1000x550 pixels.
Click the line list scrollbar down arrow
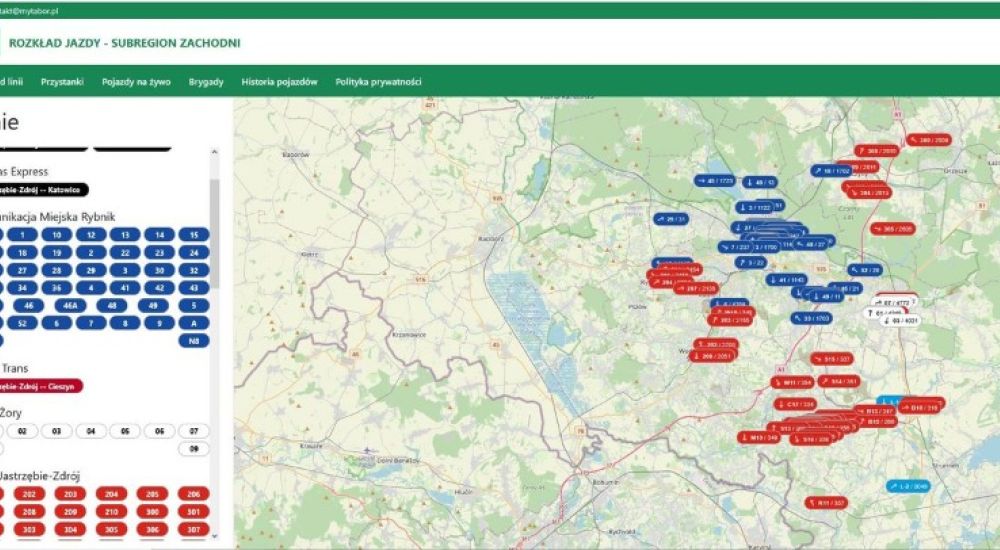click(214, 537)
